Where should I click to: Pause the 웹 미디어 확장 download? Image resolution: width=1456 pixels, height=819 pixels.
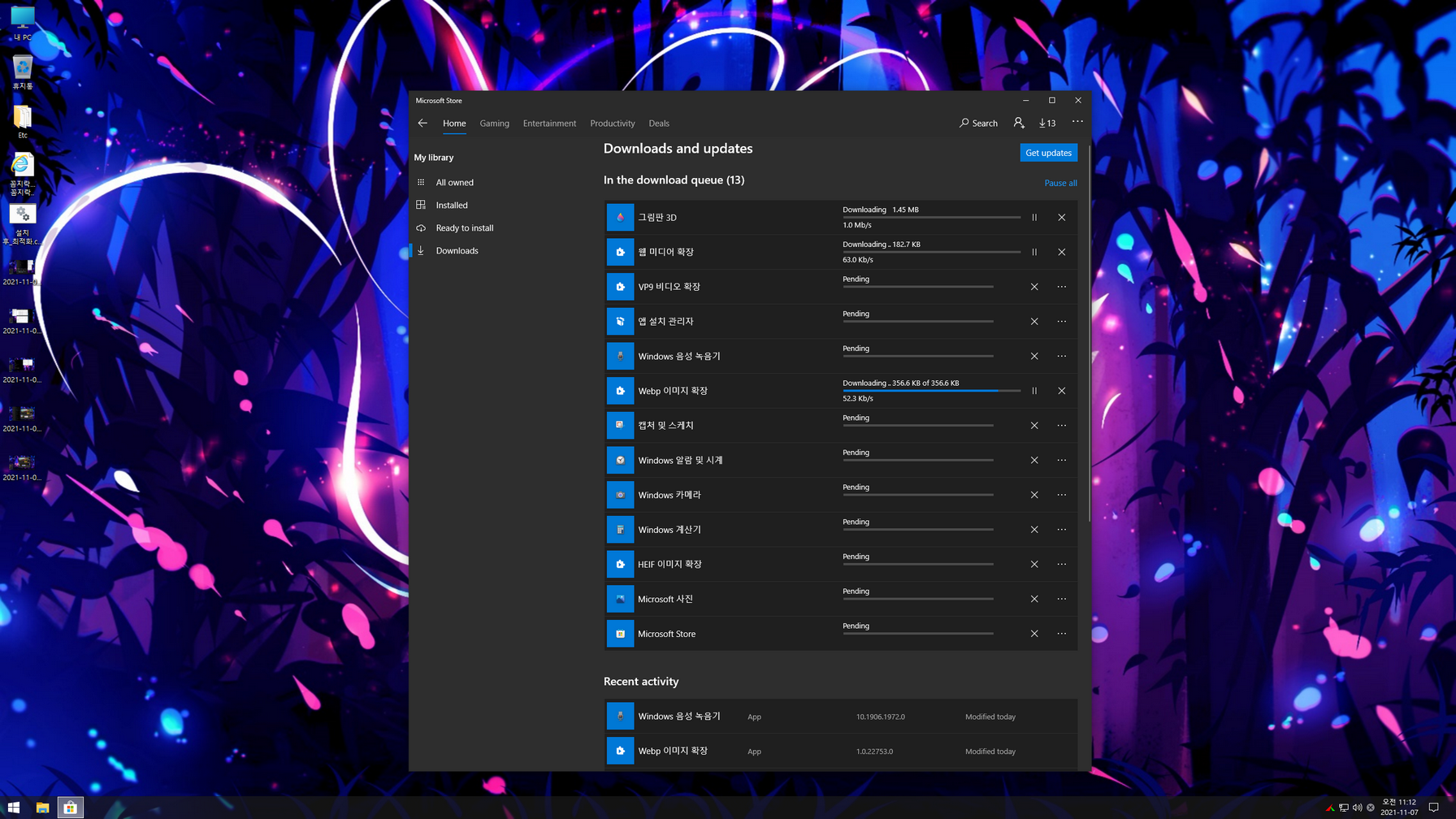point(1034,252)
